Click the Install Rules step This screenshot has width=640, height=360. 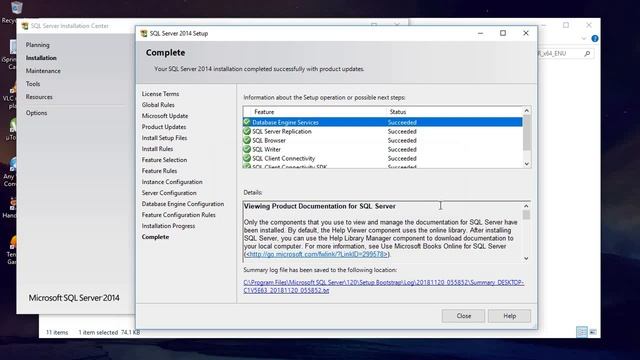pyautogui.click(x=157, y=149)
